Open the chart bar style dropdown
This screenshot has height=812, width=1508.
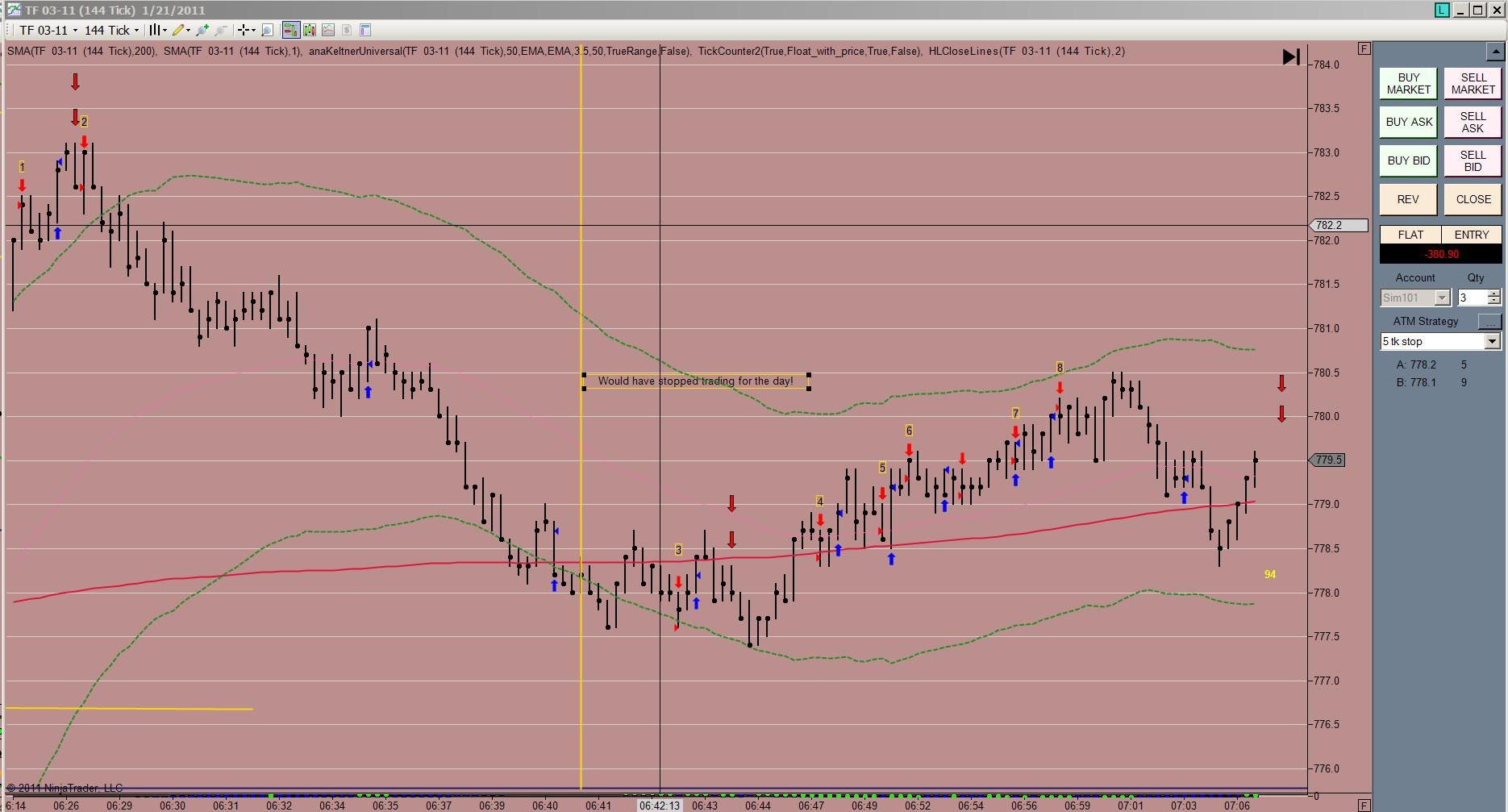pos(157,31)
